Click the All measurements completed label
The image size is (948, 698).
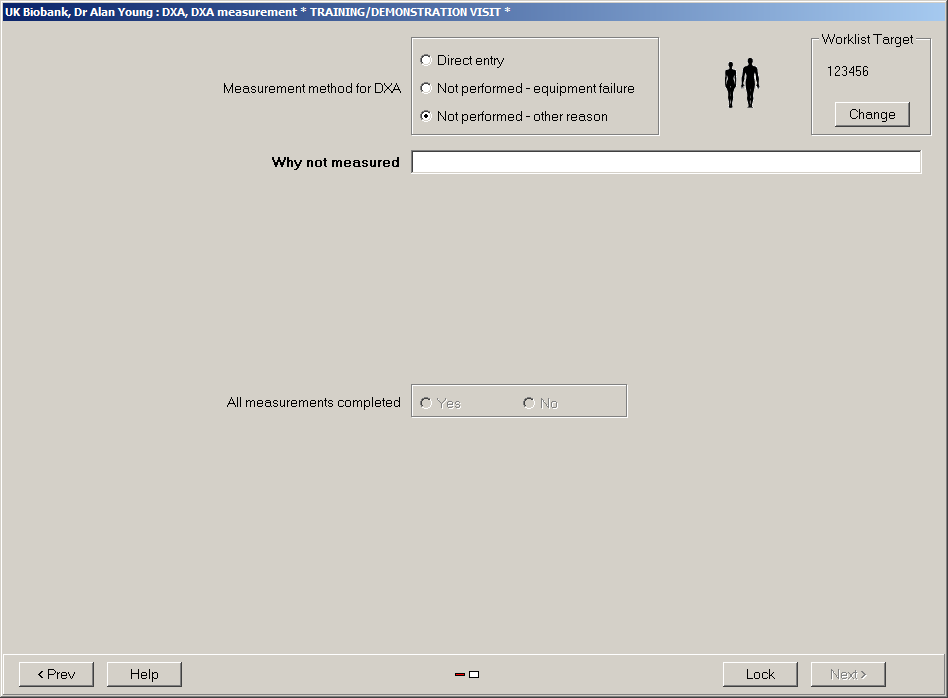tap(313, 403)
